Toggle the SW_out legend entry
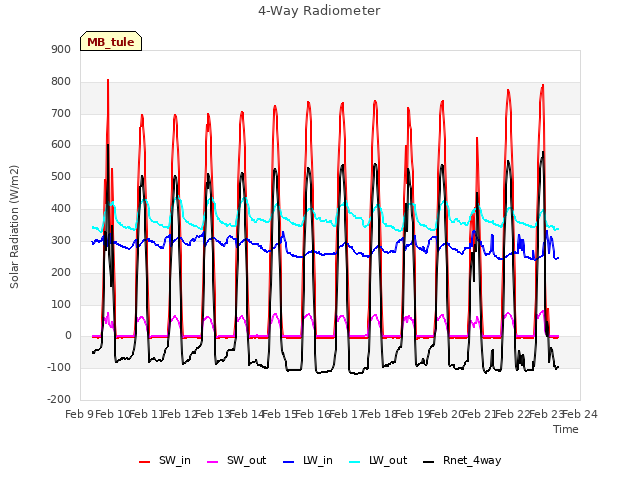 (x=237, y=460)
